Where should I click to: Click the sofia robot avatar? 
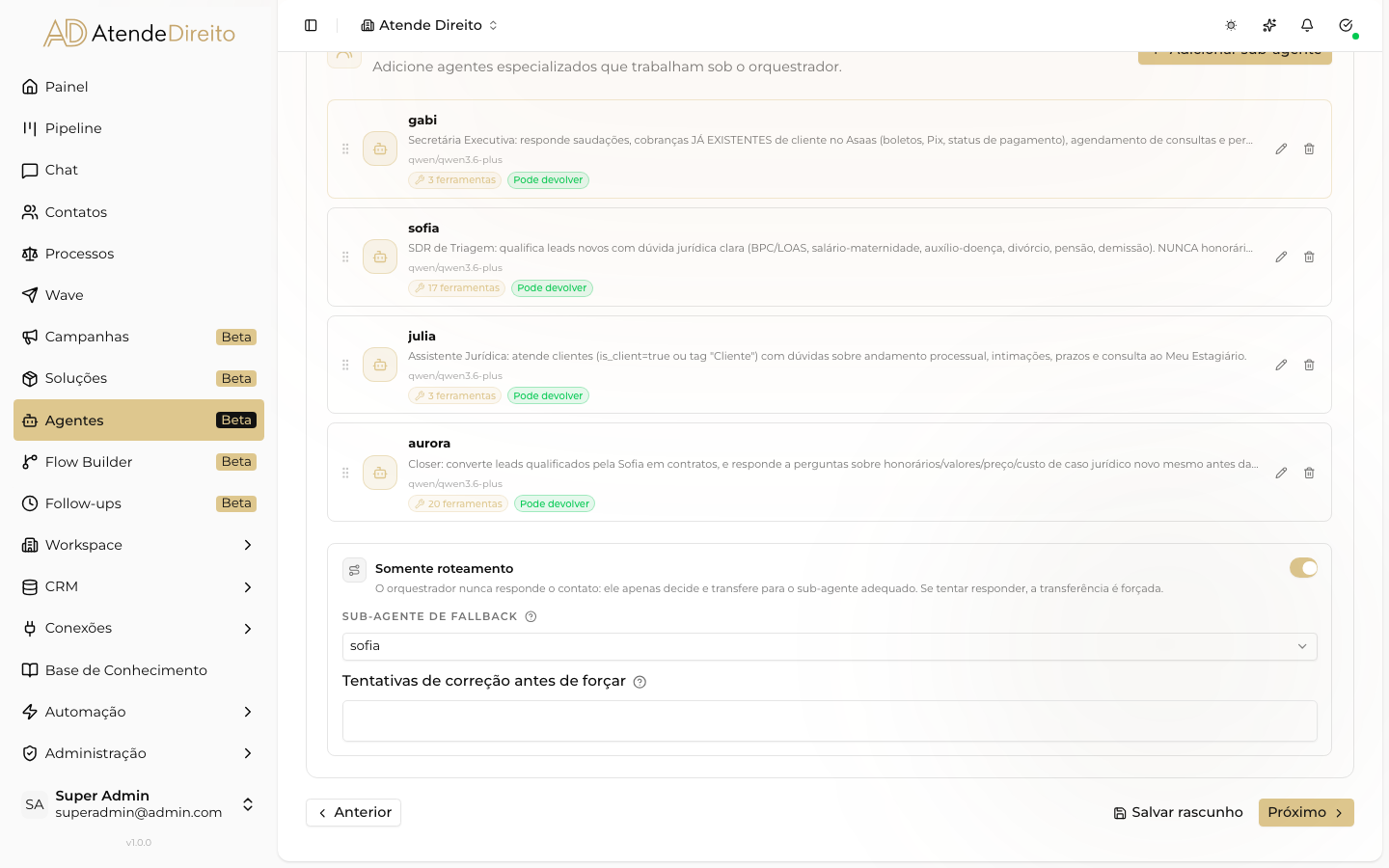point(380,258)
